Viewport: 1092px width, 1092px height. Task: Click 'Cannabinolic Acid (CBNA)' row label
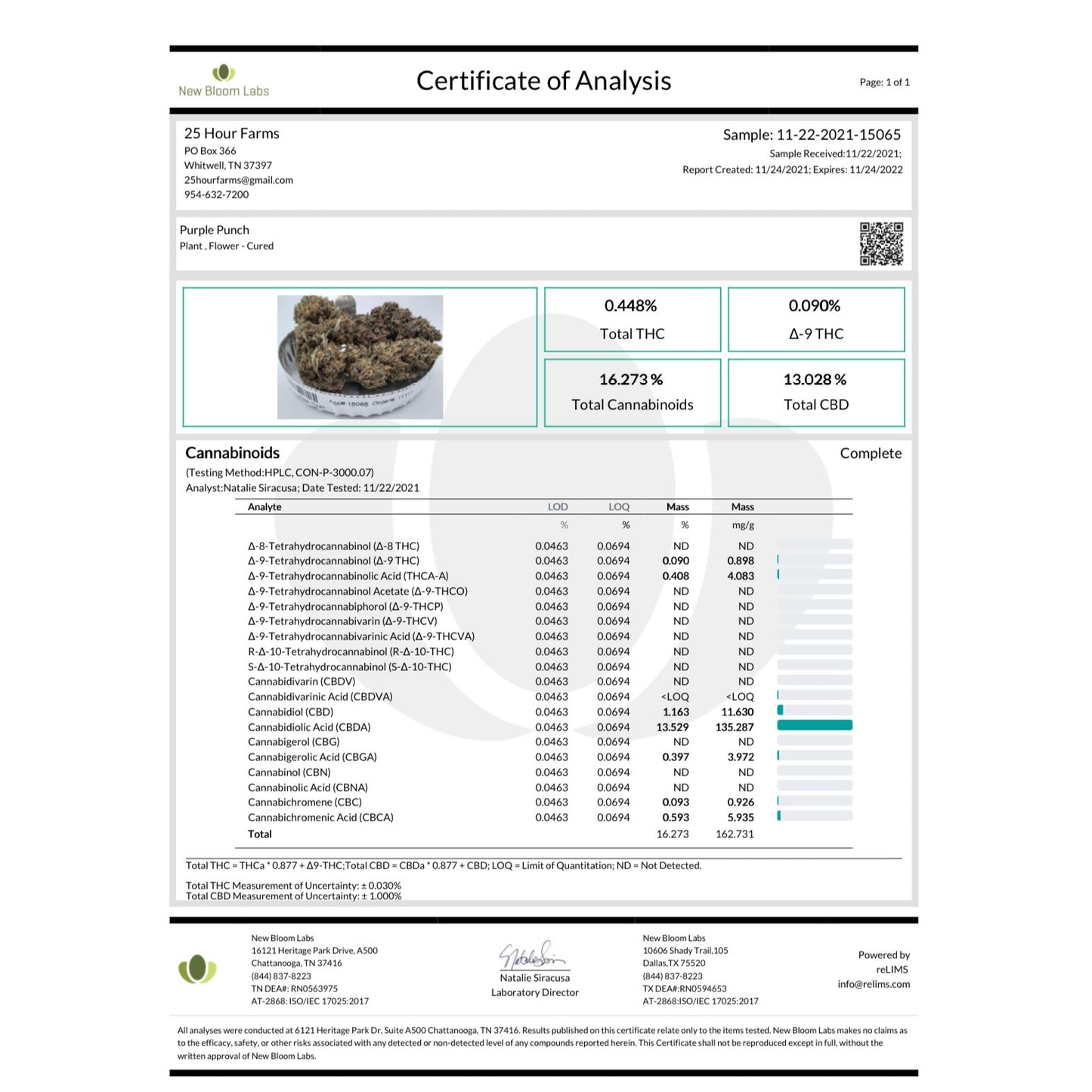pos(308,787)
